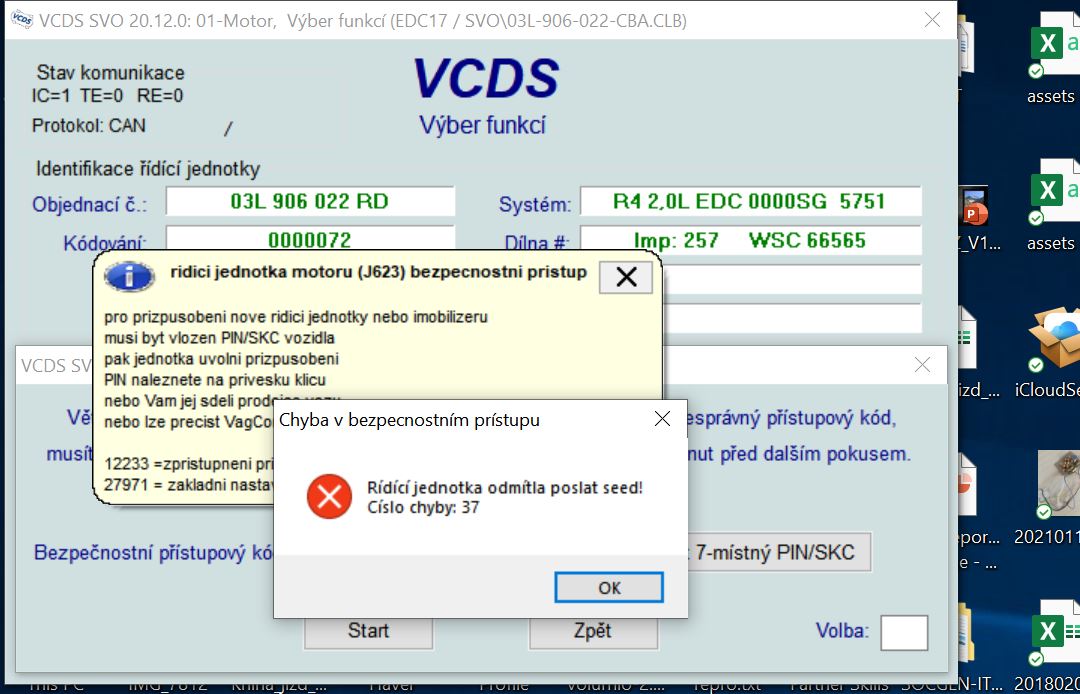Image resolution: width=1080 pixels, height=694 pixels.
Task: Click the Kódování field showing 0000072
Action: (x=309, y=240)
